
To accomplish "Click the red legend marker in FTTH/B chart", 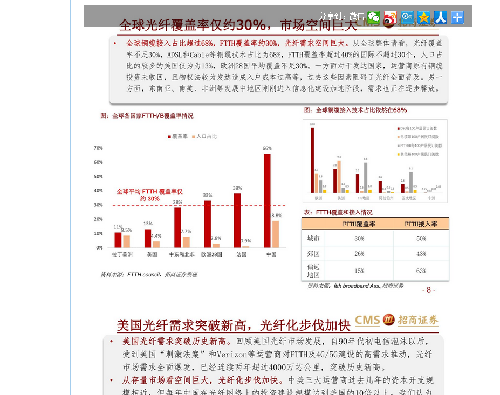I will [x=169, y=136].
